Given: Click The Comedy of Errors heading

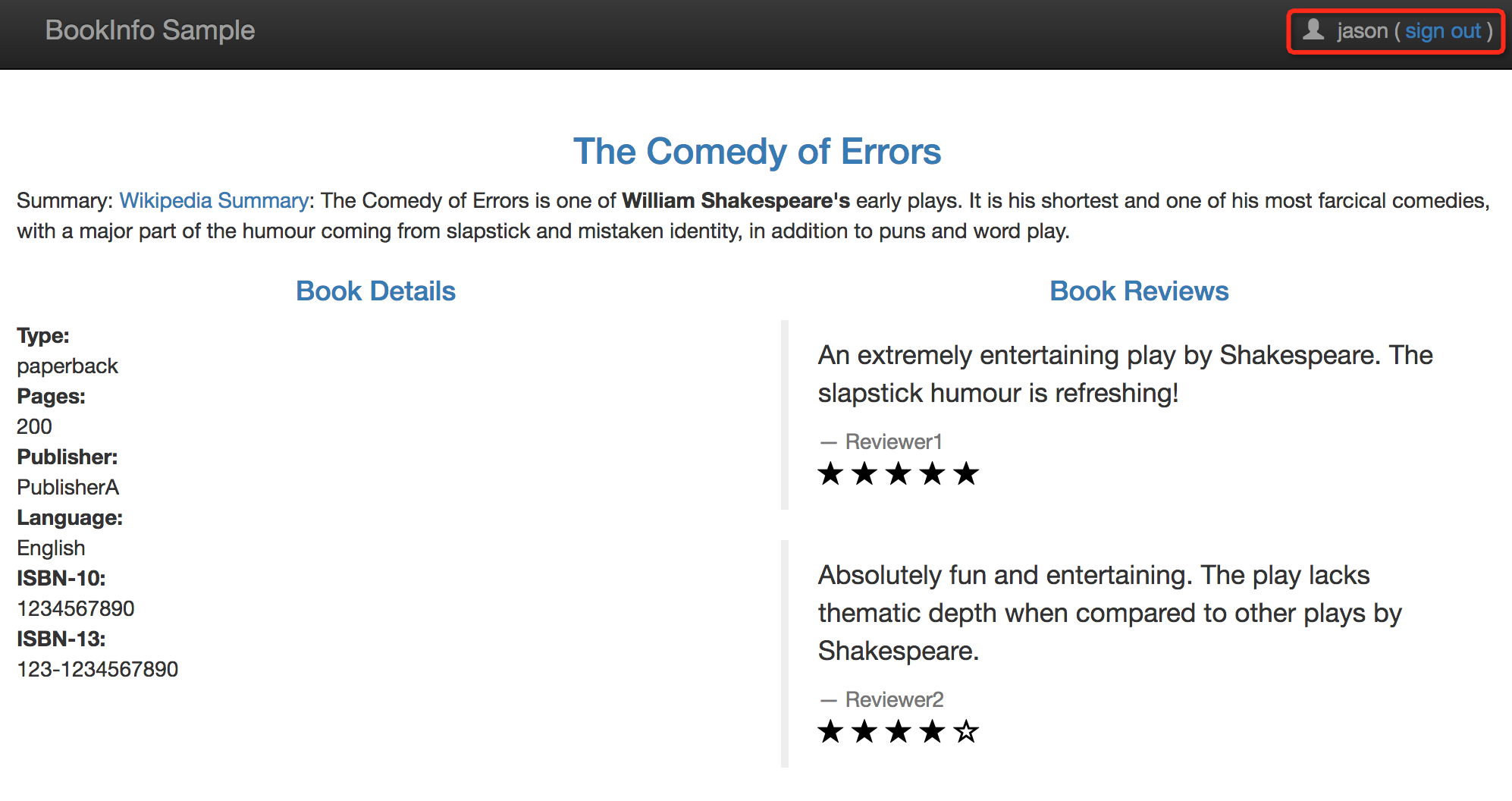Looking at the screenshot, I should click(757, 151).
